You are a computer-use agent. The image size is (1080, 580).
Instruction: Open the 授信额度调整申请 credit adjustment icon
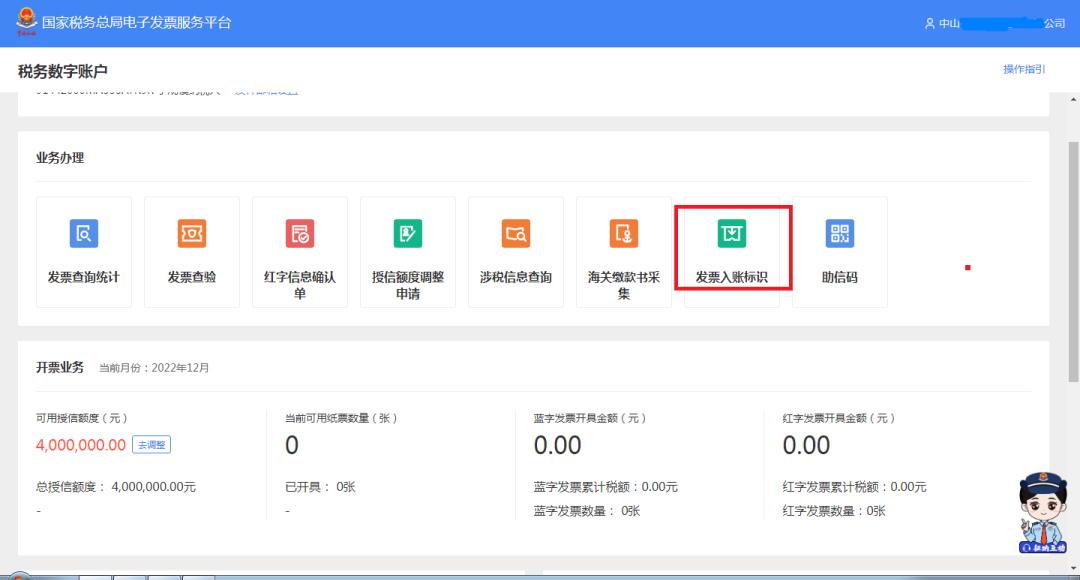point(407,250)
